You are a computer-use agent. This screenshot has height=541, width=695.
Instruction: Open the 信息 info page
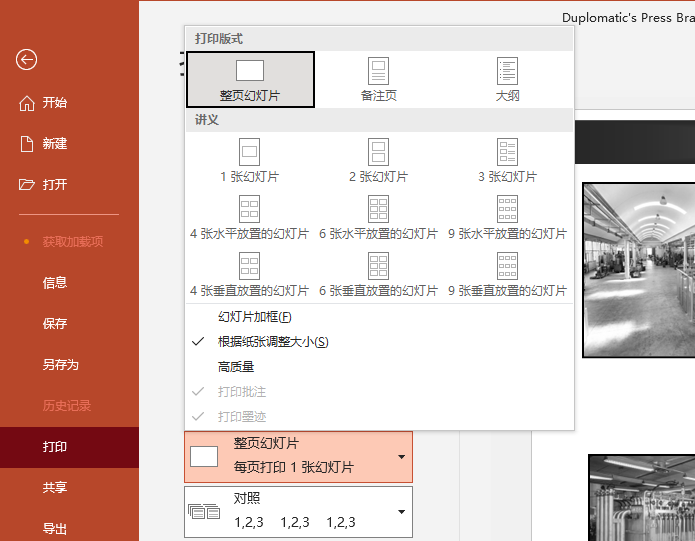[69, 282]
